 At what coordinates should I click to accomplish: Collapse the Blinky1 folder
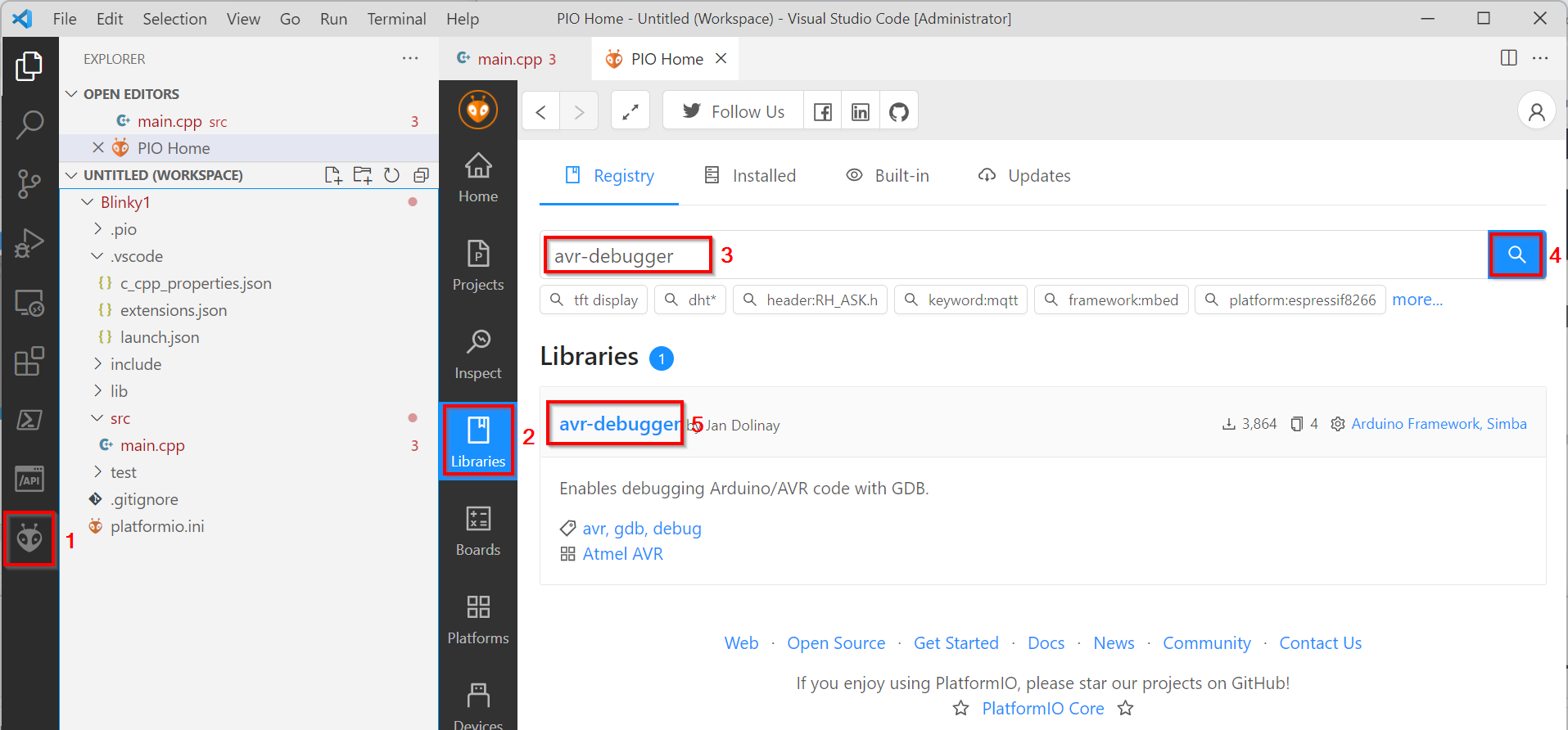tap(88, 202)
